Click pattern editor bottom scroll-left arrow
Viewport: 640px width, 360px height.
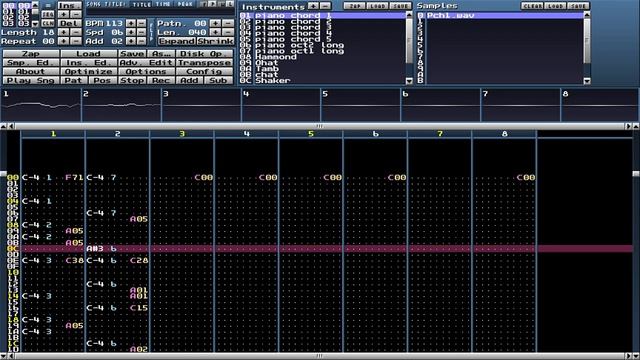pos(11,356)
